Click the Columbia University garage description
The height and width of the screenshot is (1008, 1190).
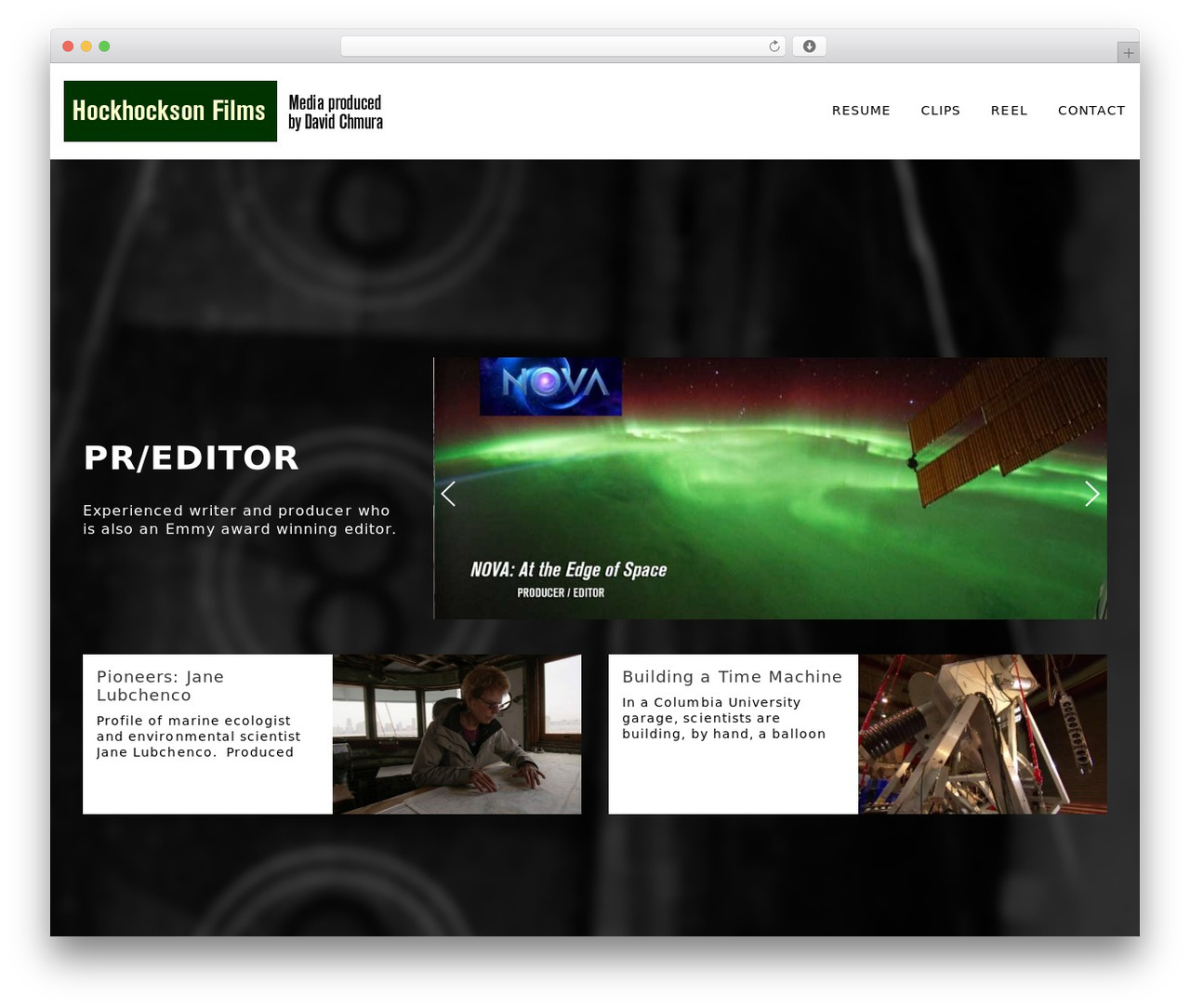[x=723, y=718]
